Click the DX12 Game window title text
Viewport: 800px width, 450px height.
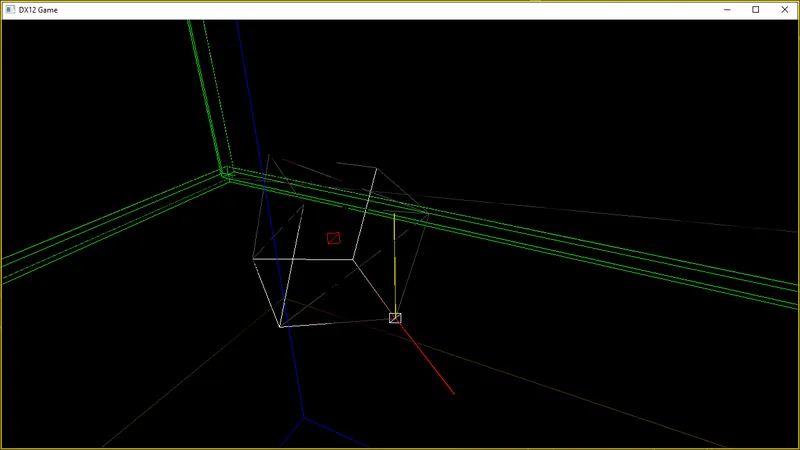pos(38,10)
